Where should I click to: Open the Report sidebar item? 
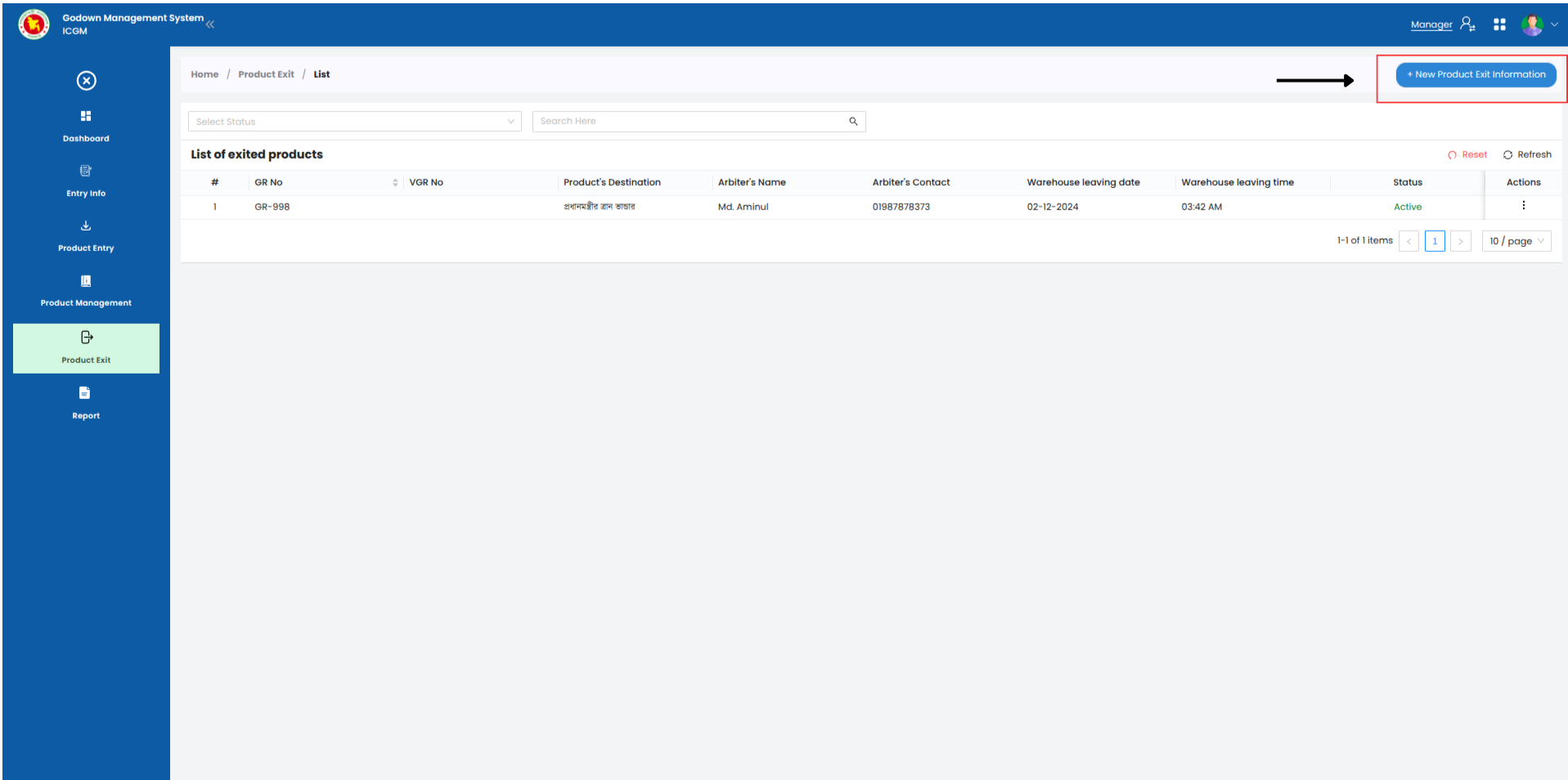86,404
